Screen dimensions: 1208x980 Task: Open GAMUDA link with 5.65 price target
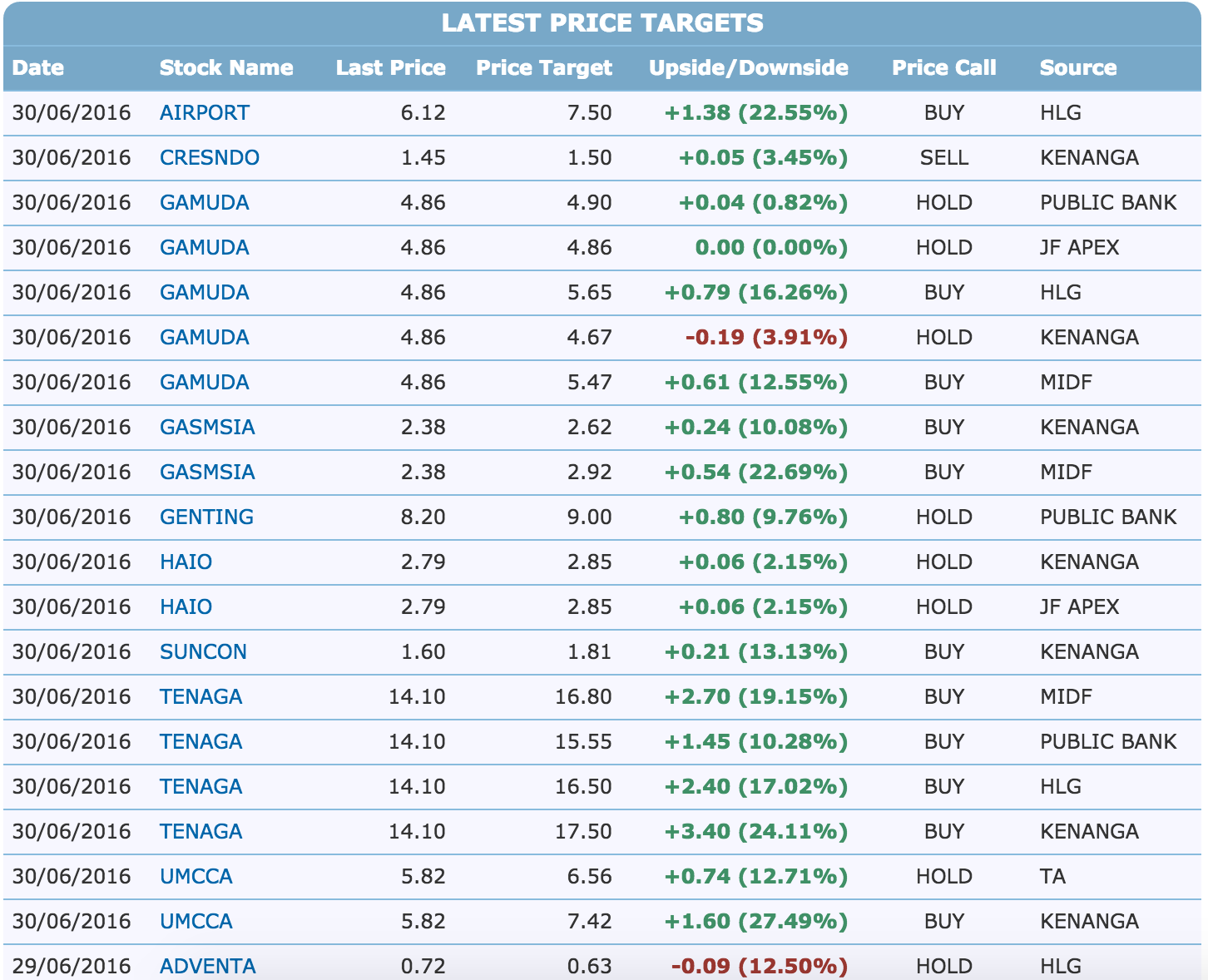pyautogui.click(x=204, y=293)
